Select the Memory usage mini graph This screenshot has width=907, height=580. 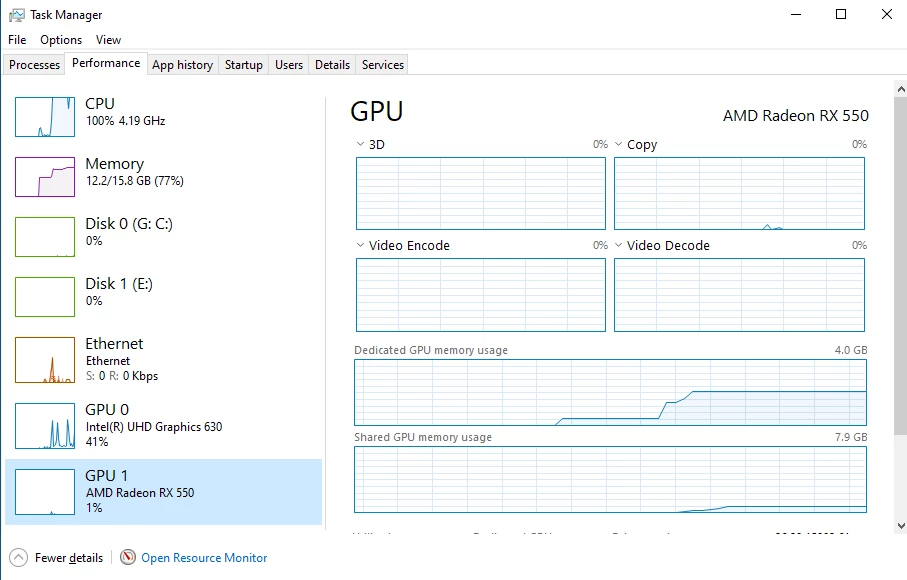(45, 177)
